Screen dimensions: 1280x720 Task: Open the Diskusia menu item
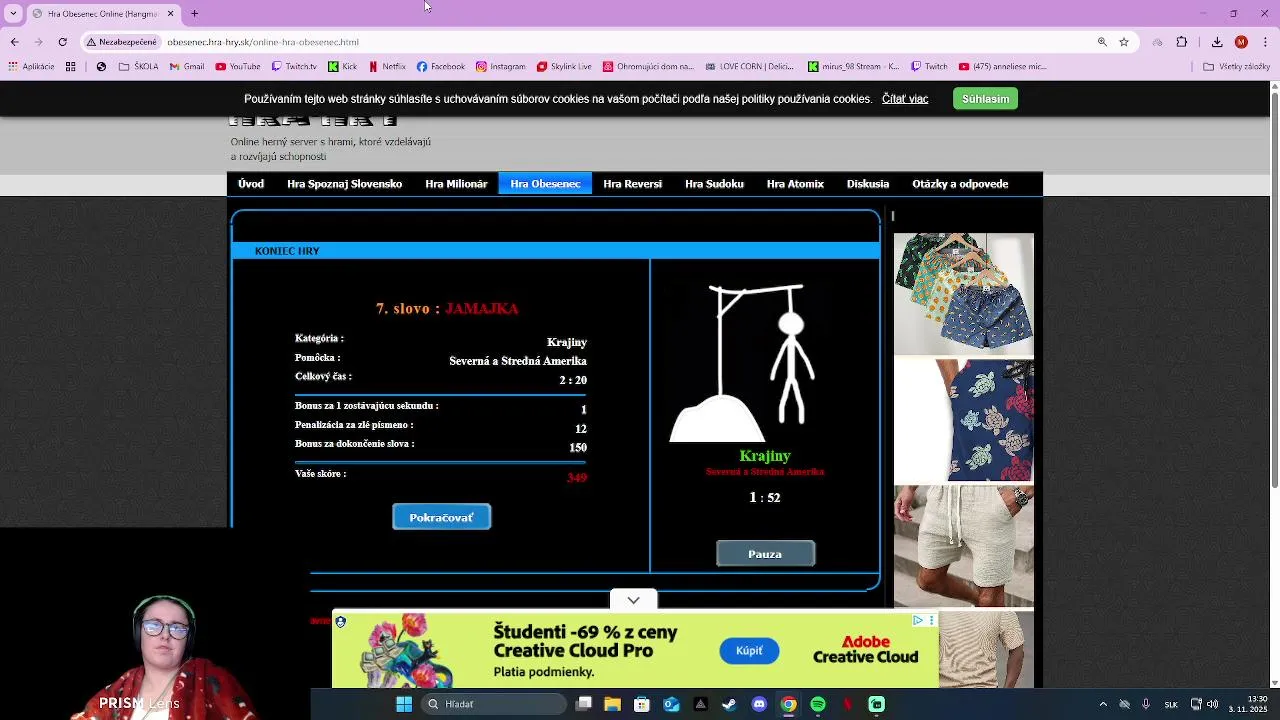coord(868,184)
